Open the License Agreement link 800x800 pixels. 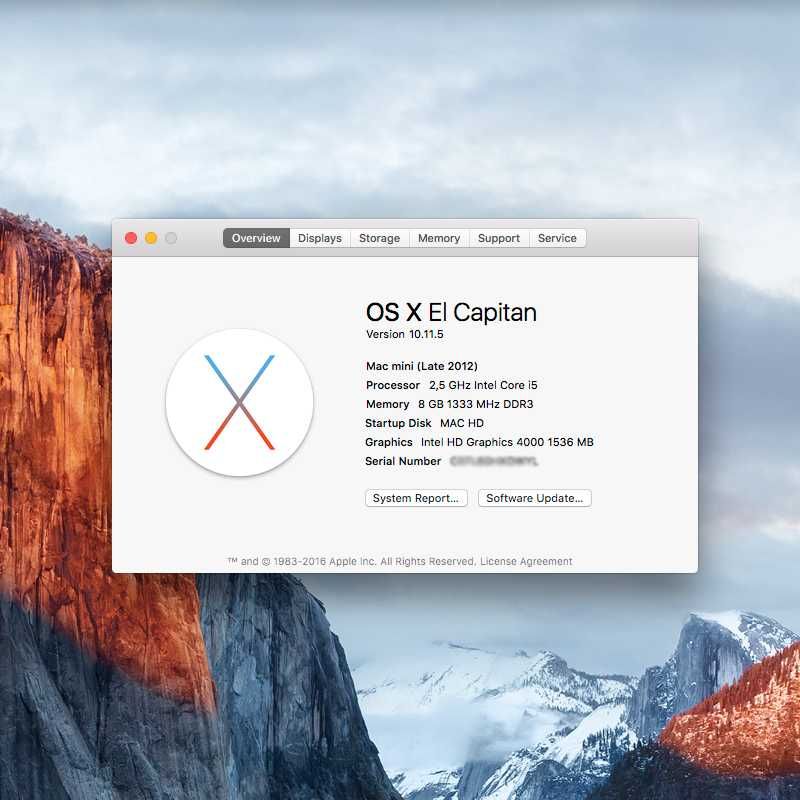pyautogui.click(x=526, y=561)
